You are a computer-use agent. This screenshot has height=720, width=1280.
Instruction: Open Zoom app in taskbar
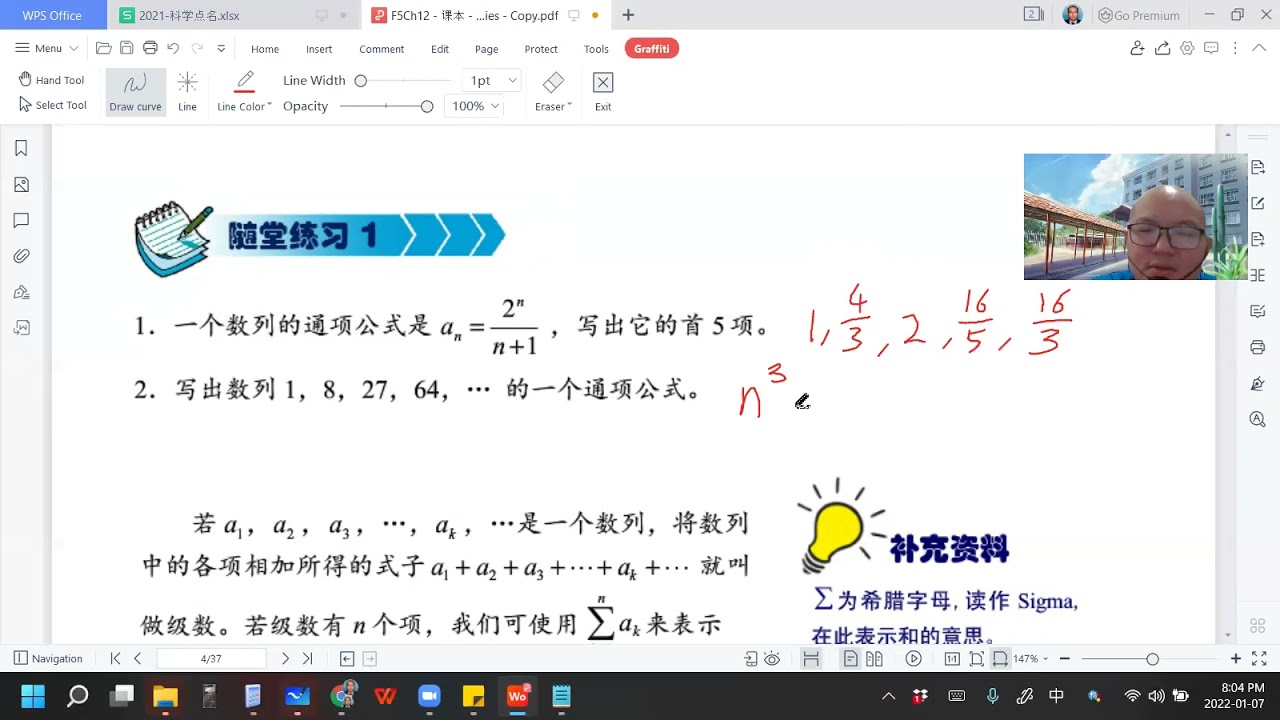point(429,696)
